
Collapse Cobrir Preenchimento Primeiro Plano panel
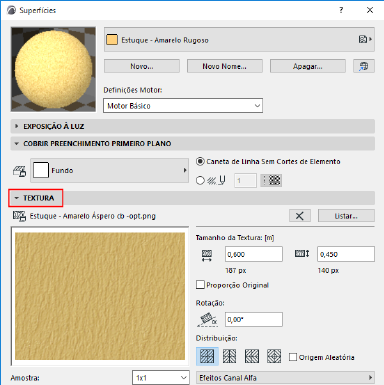[193, 144]
